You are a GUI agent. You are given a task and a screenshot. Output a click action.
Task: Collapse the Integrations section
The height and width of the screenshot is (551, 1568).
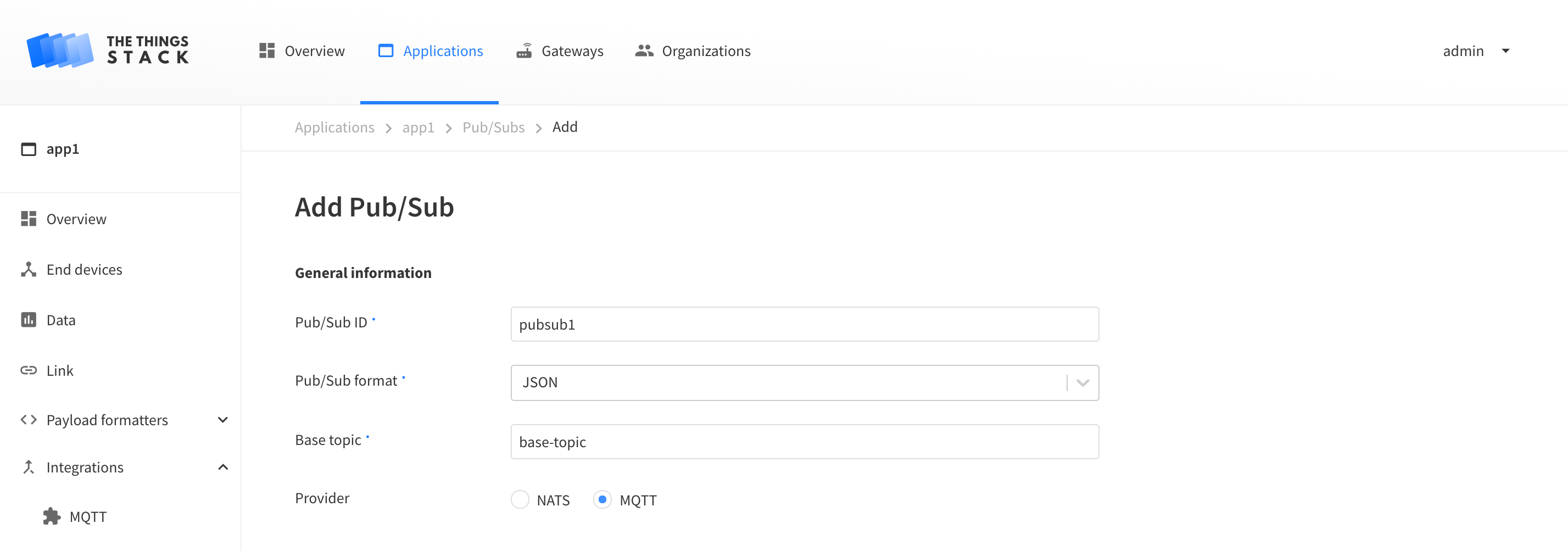223,467
